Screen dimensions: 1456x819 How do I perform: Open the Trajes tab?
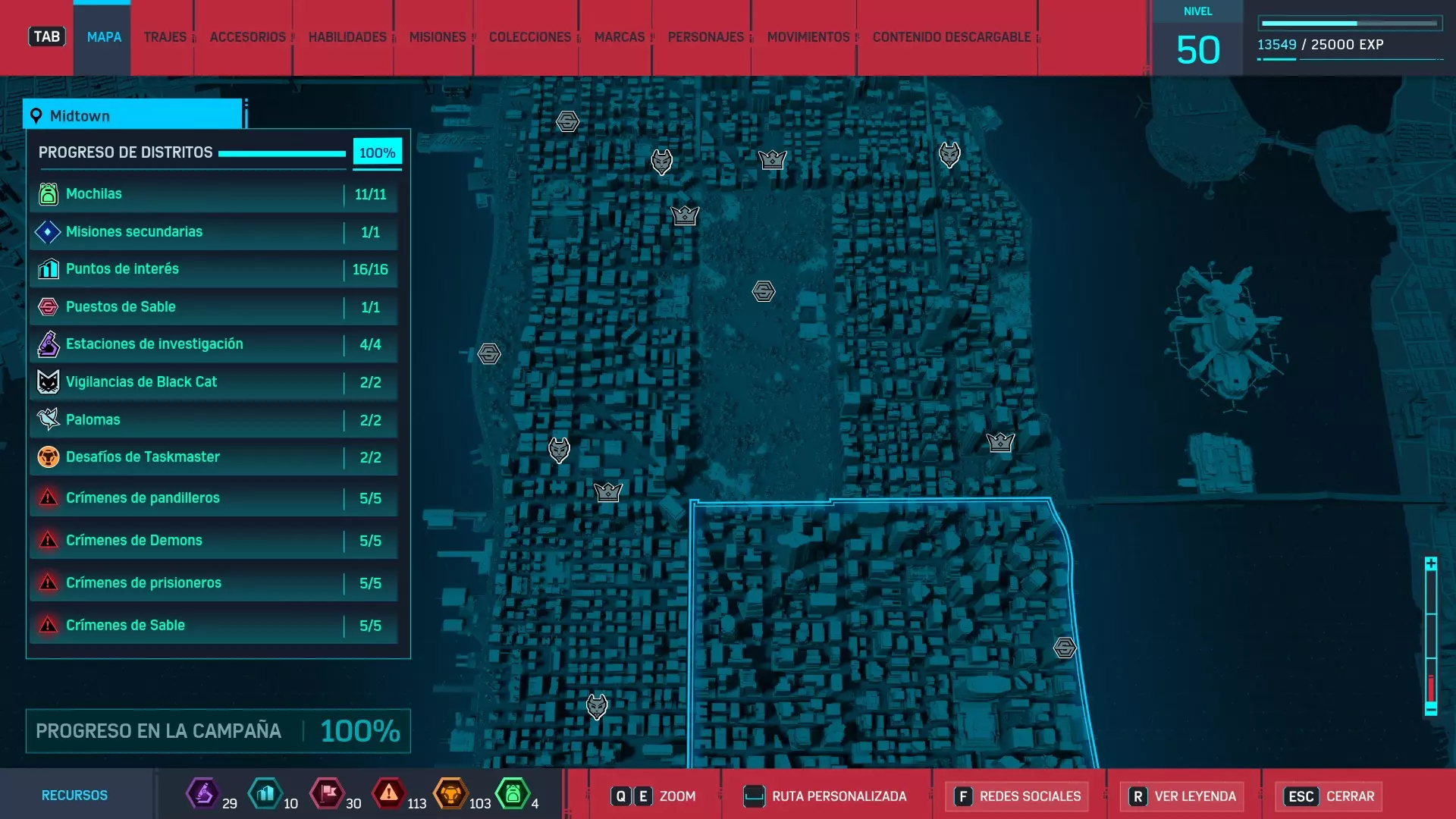tap(165, 37)
